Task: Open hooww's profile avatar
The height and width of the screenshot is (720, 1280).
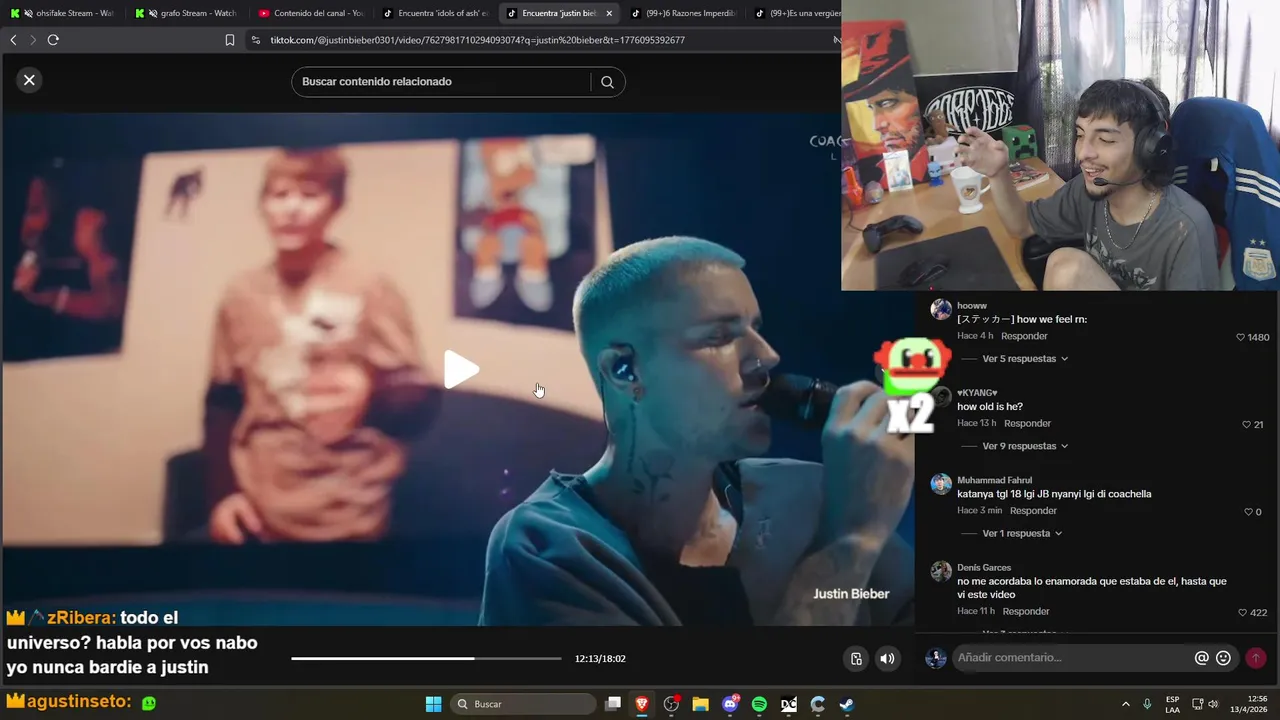Action: [941, 309]
